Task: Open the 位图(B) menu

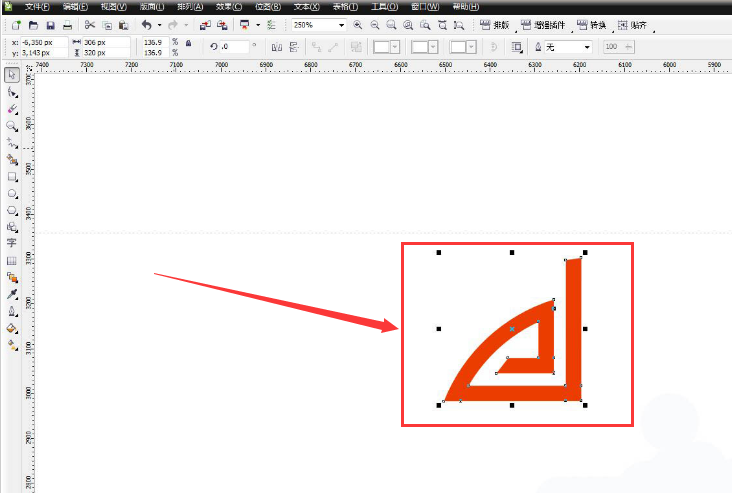Action: [268, 7]
